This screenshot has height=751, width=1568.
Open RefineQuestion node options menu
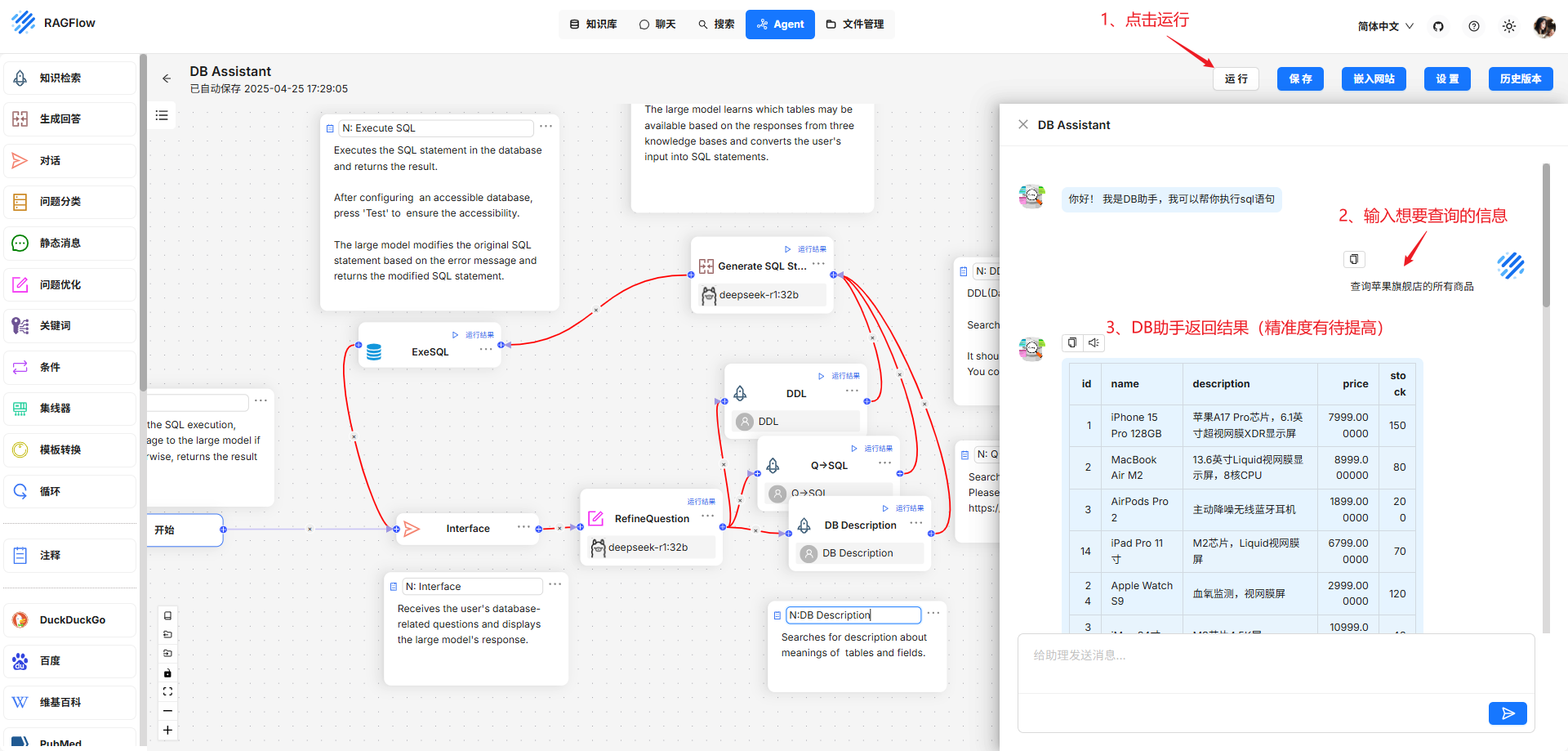(x=707, y=516)
